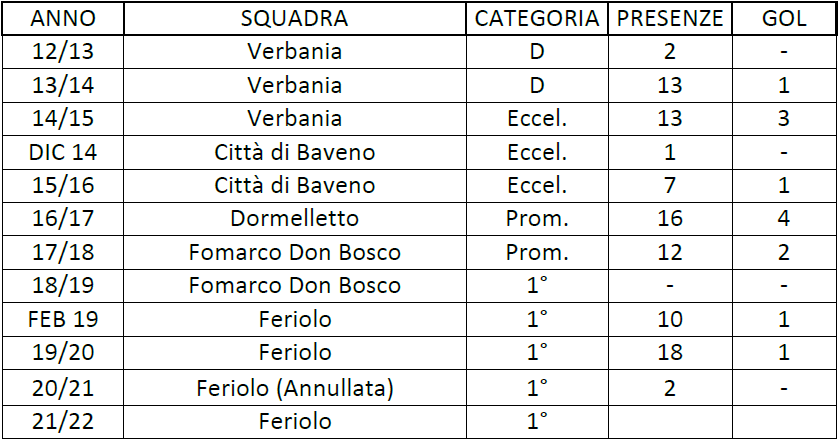
Task: Select the Dormelletto team cell
Action: pyautogui.click(x=294, y=219)
